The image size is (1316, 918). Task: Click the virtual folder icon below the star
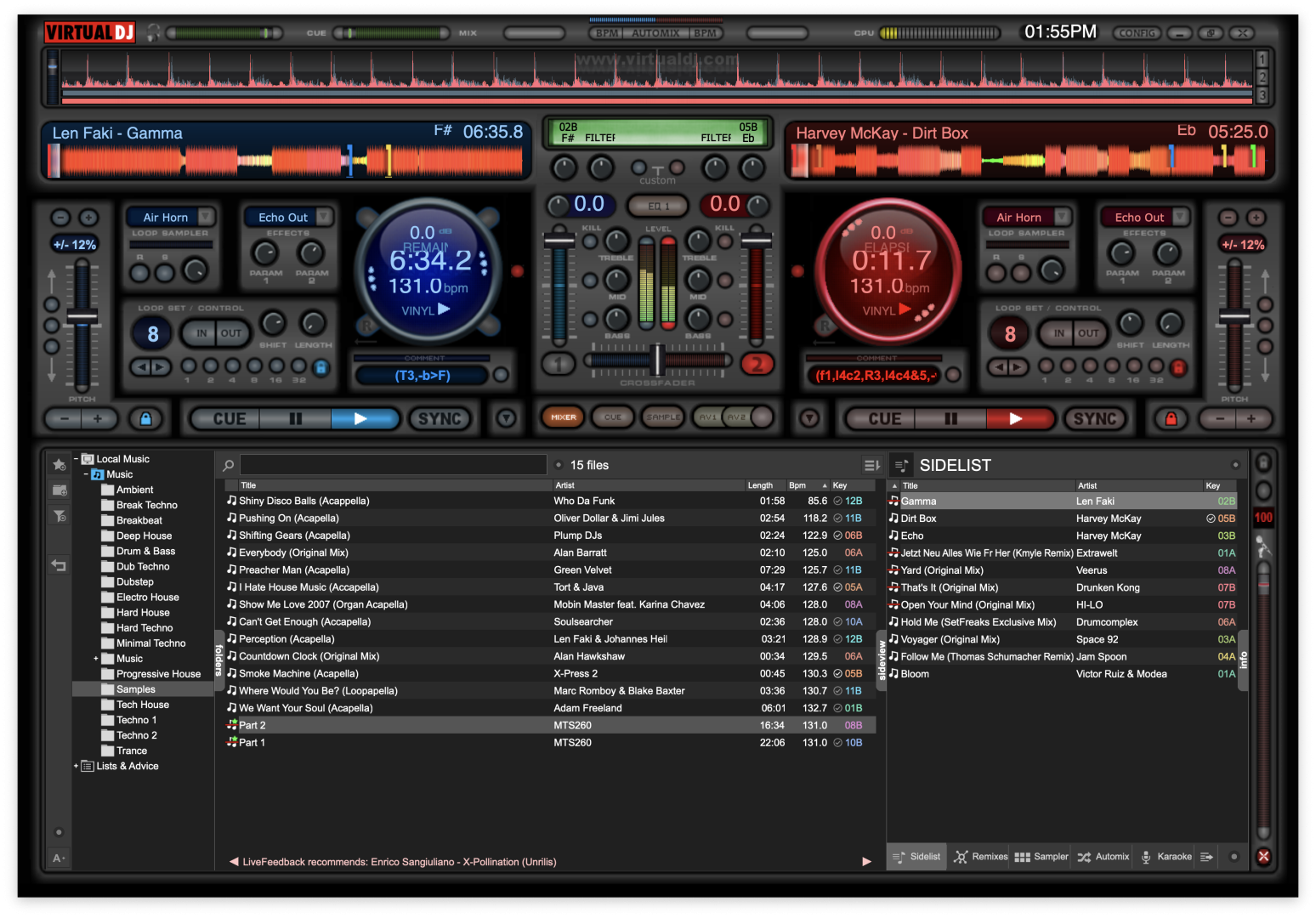pos(60,490)
